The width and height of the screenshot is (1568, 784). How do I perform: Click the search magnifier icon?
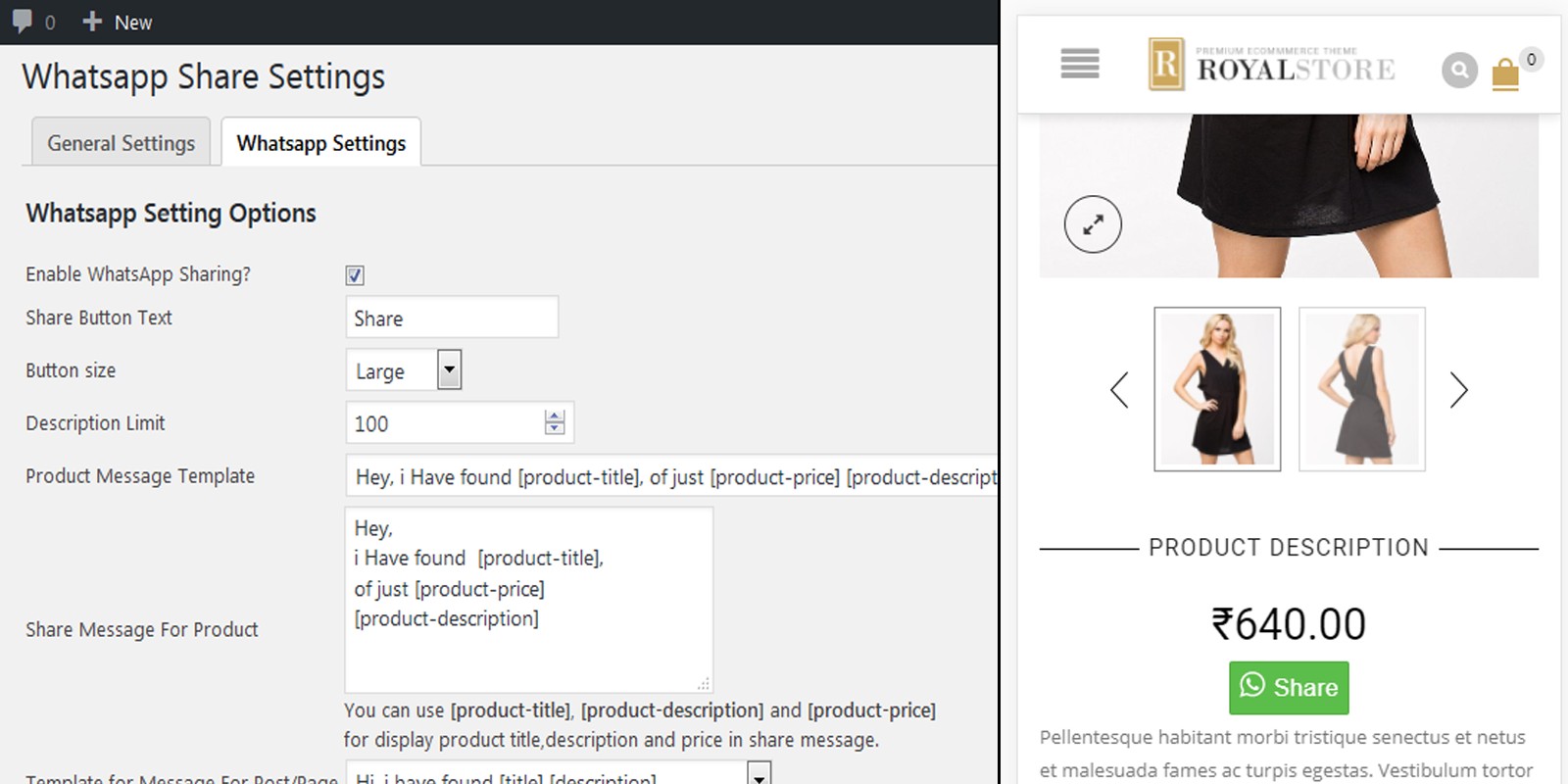coord(1459,70)
